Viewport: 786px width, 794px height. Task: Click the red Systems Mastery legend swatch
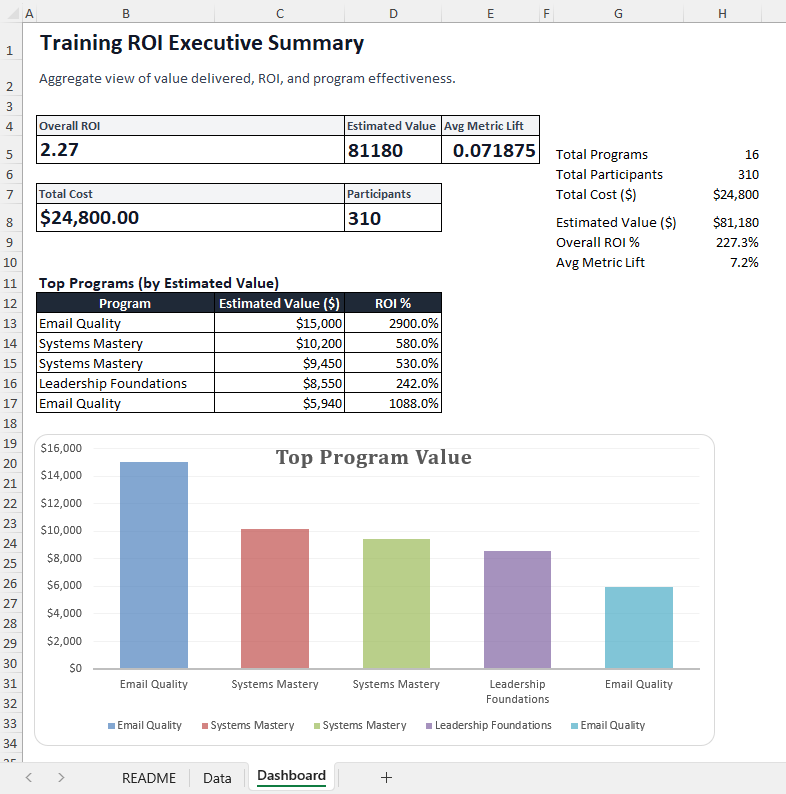click(205, 726)
